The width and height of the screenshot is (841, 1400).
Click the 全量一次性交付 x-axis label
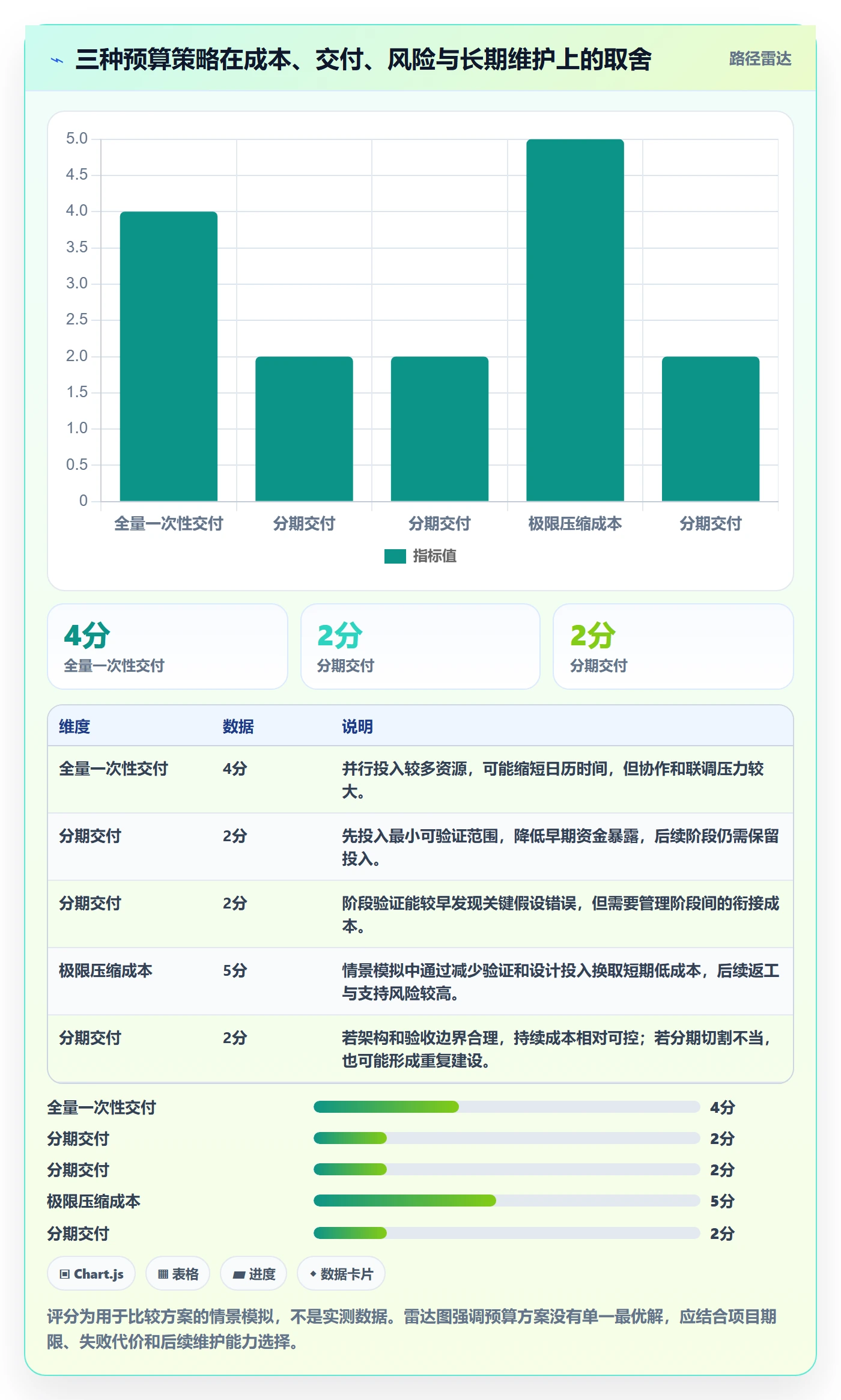click(169, 524)
